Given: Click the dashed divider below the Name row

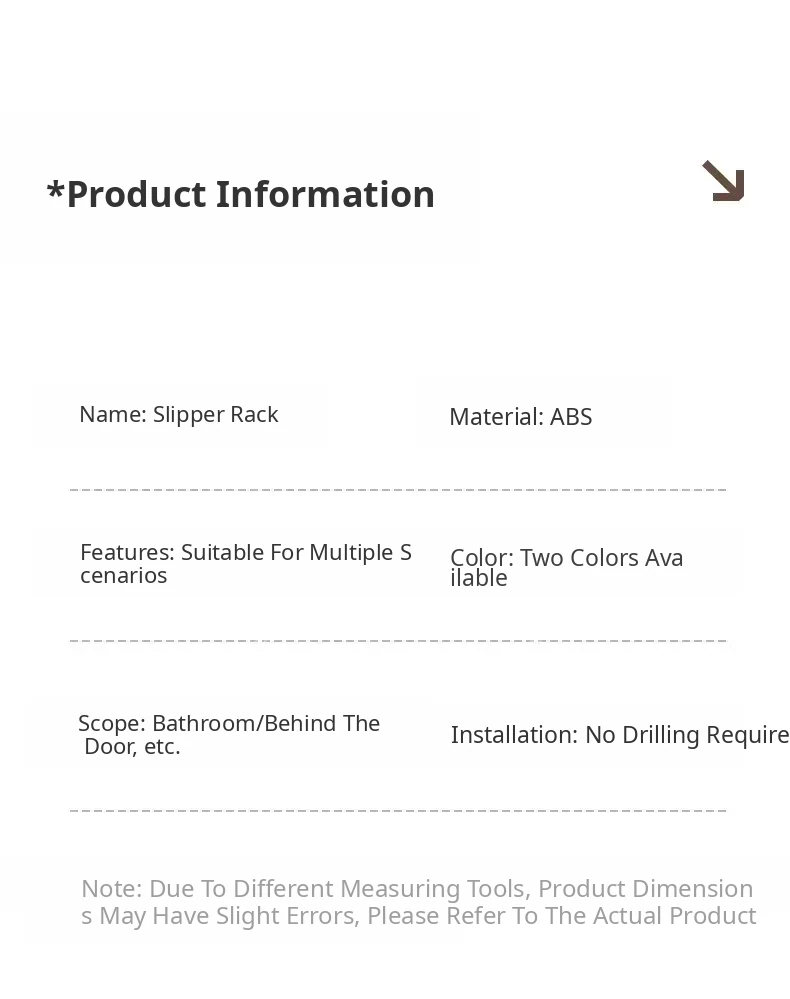Looking at the screenshot, I should 398,490.
